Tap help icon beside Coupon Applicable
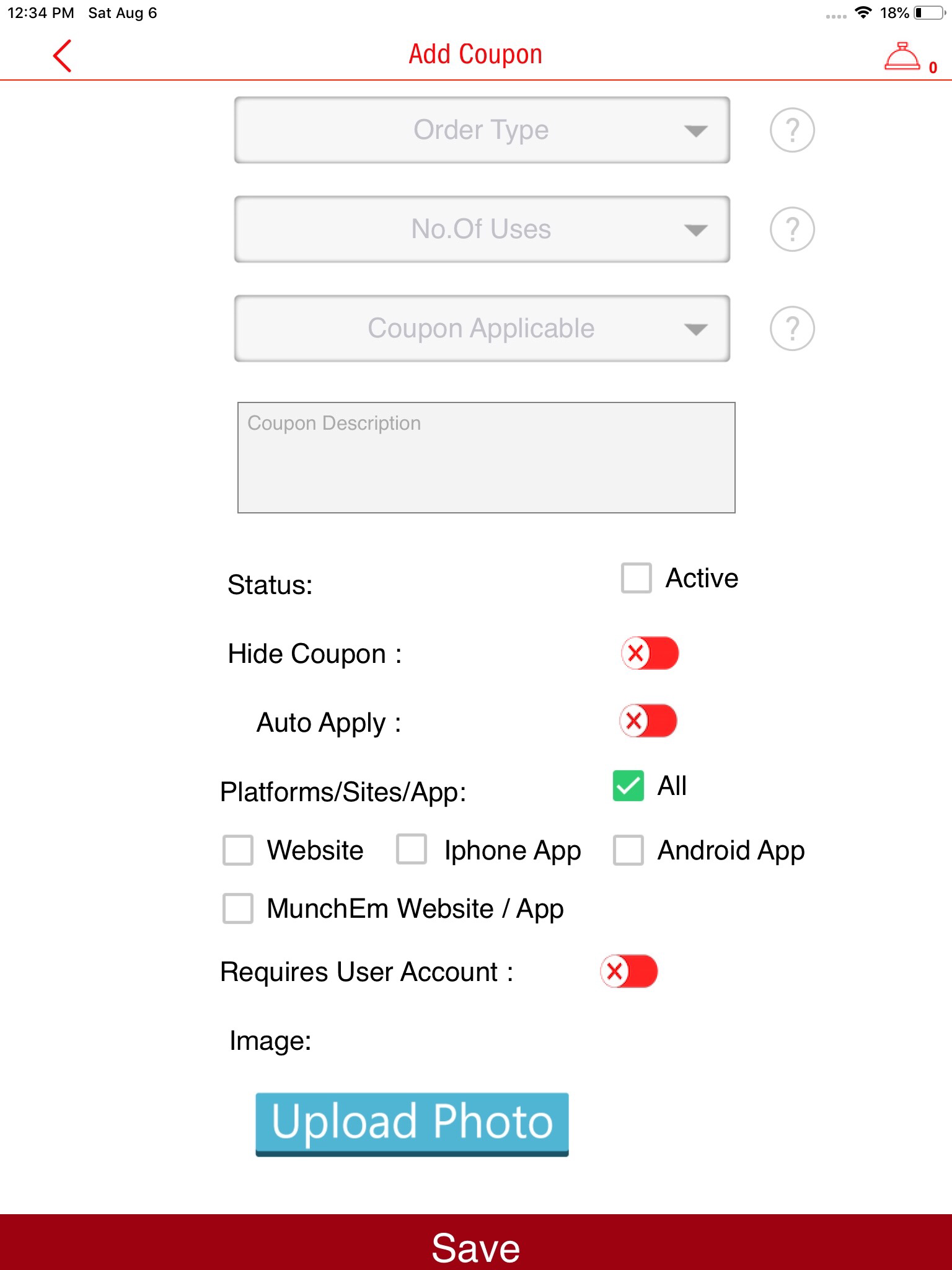Image resolution: width=952 pixels, height=1270 pixels. (791, 329)
